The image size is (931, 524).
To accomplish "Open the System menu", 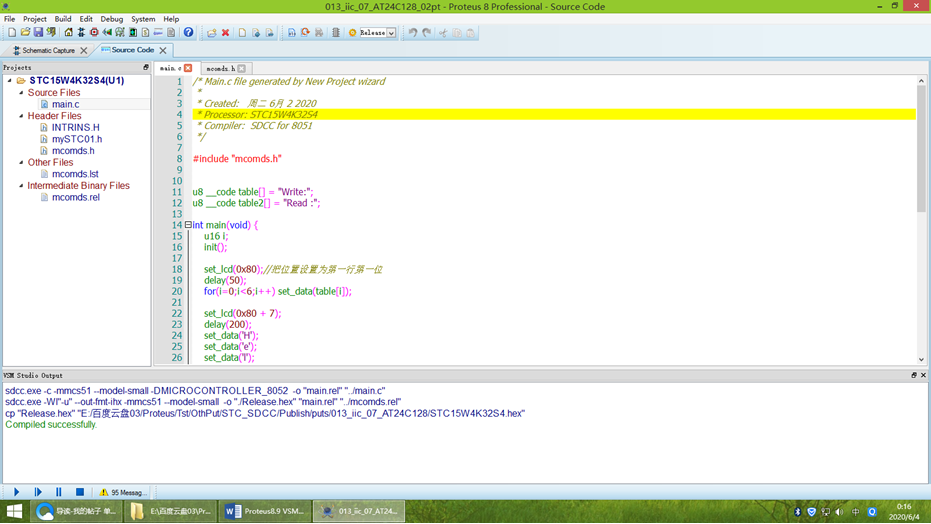I will click(x=143, y=19).
